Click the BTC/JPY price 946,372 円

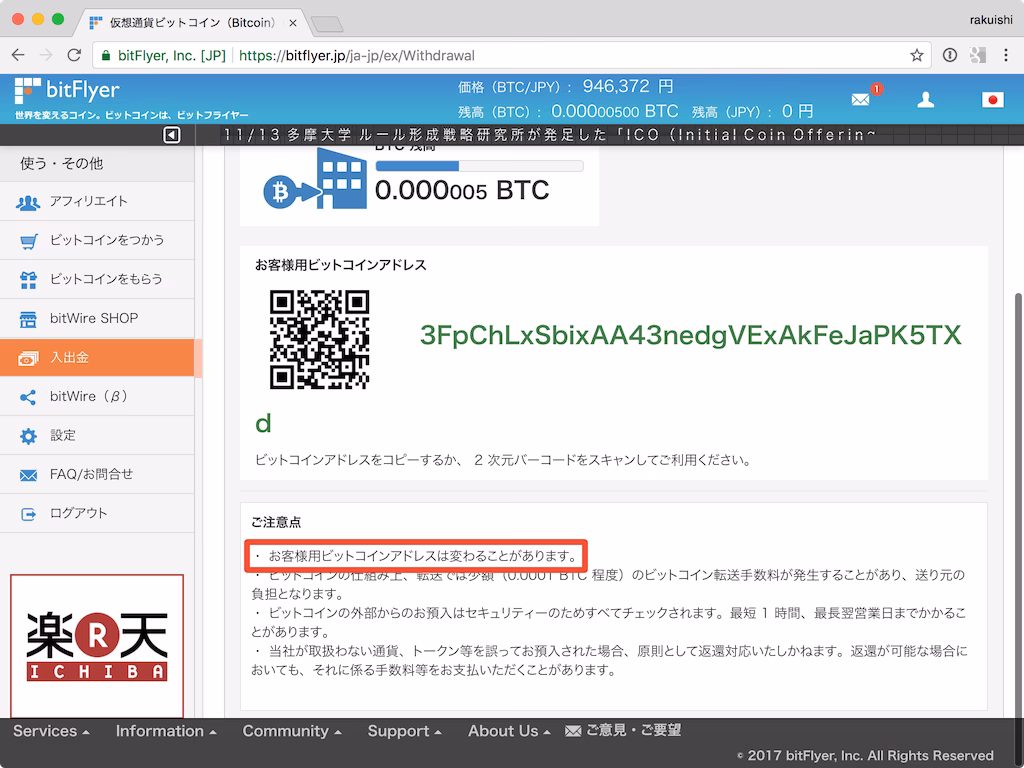click(628, 86)
